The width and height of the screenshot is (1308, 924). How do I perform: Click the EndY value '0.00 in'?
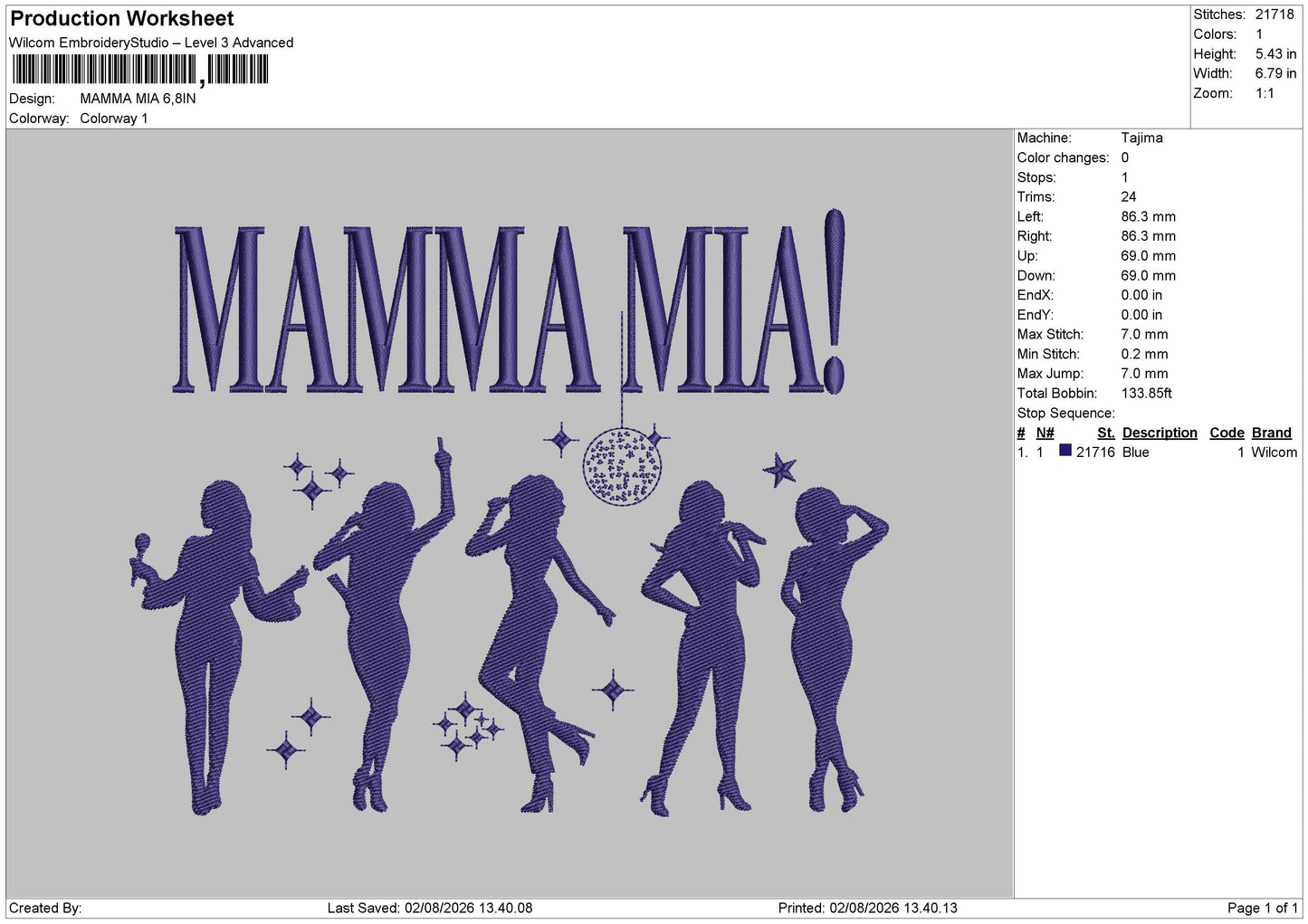tap(1141, 315)
